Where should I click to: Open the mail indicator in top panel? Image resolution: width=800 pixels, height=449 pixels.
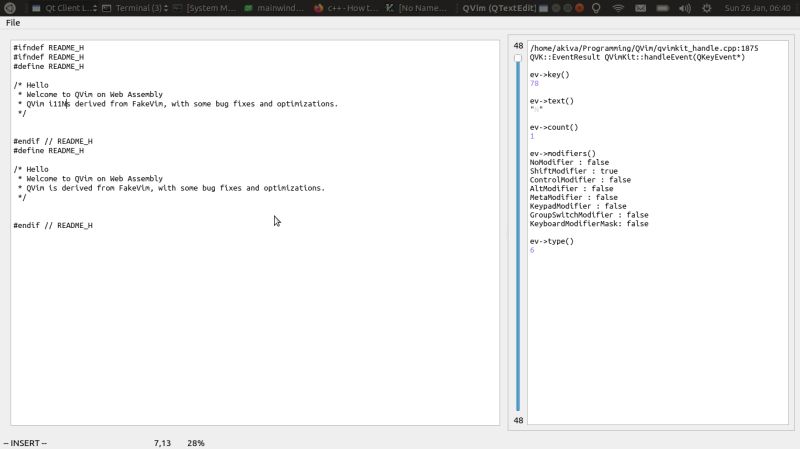pos(640,8)
